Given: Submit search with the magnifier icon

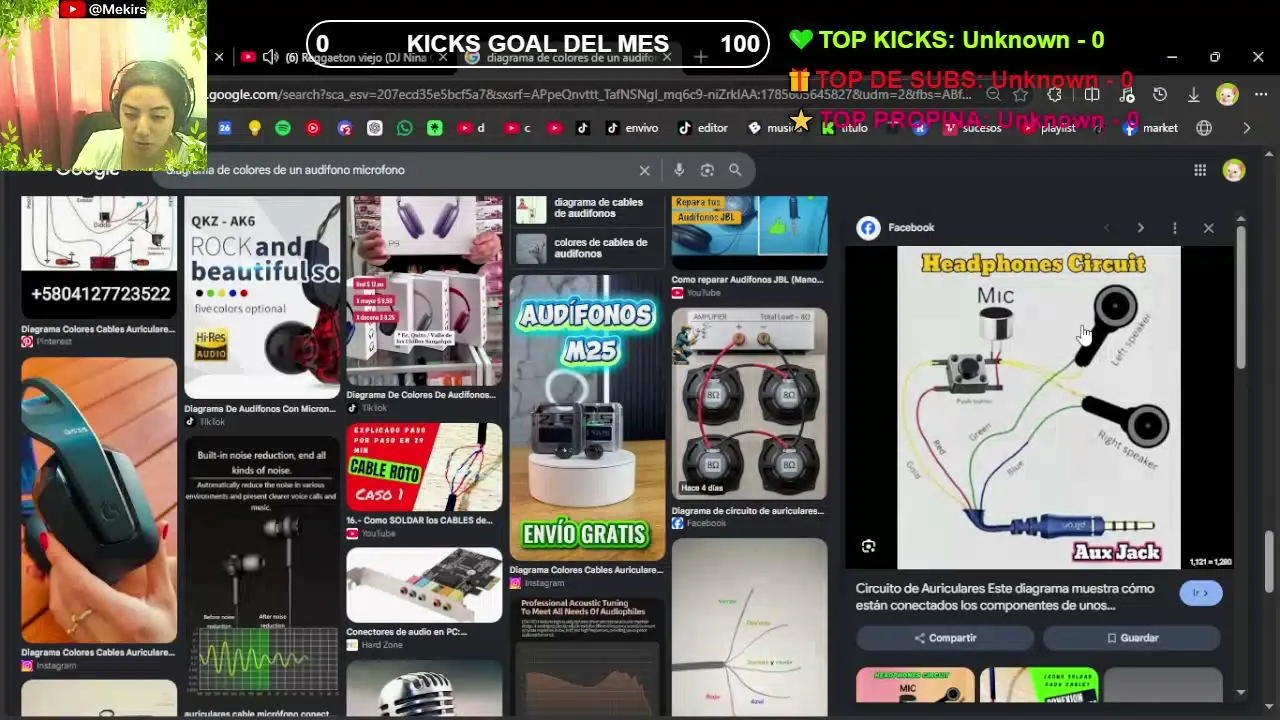Looking at the screenshot, I should click(x=735, y=170).
